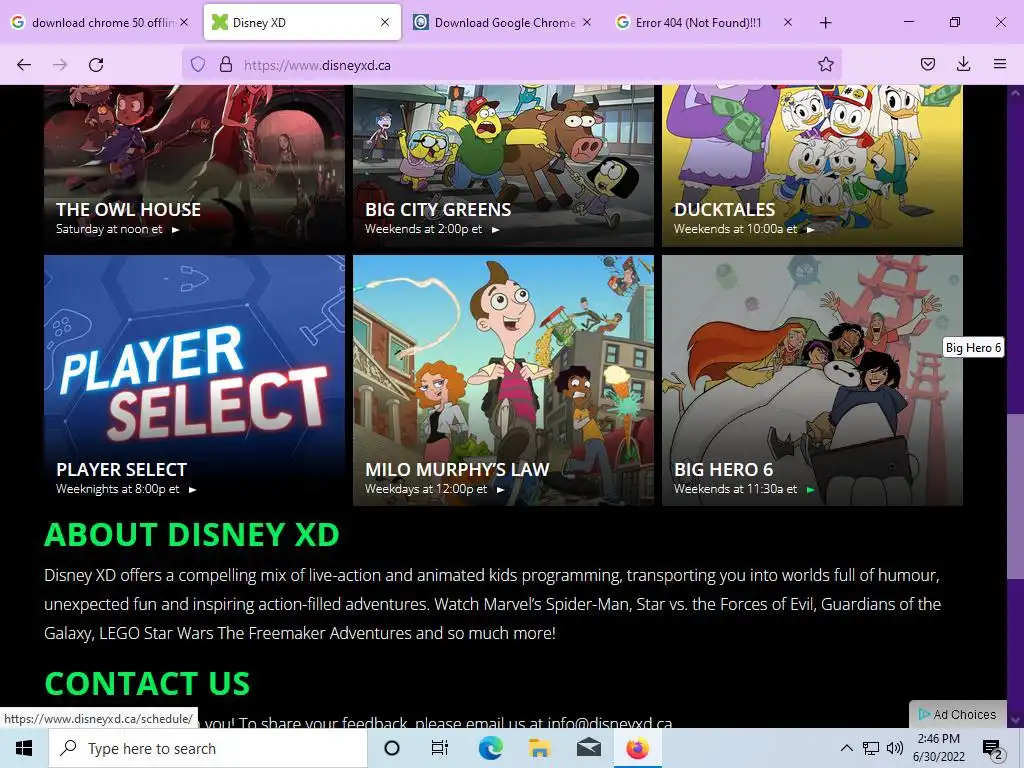Viewport: 1024px width, 768px height.
Task: Open The Owl House show card
Action: click(x=194, y=166)
